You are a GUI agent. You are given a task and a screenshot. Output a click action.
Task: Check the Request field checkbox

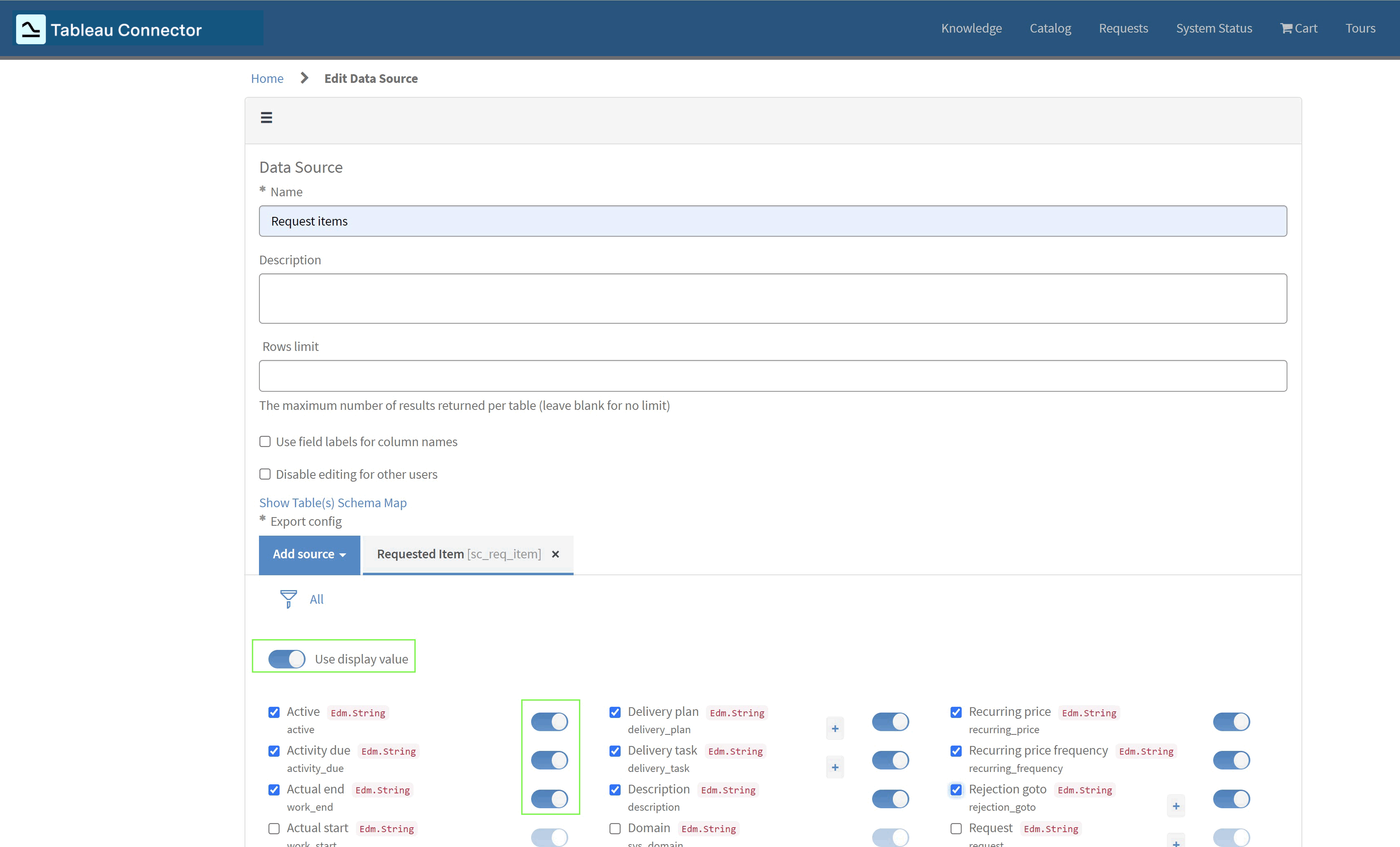pyautogui.click(x=956, y=828)
